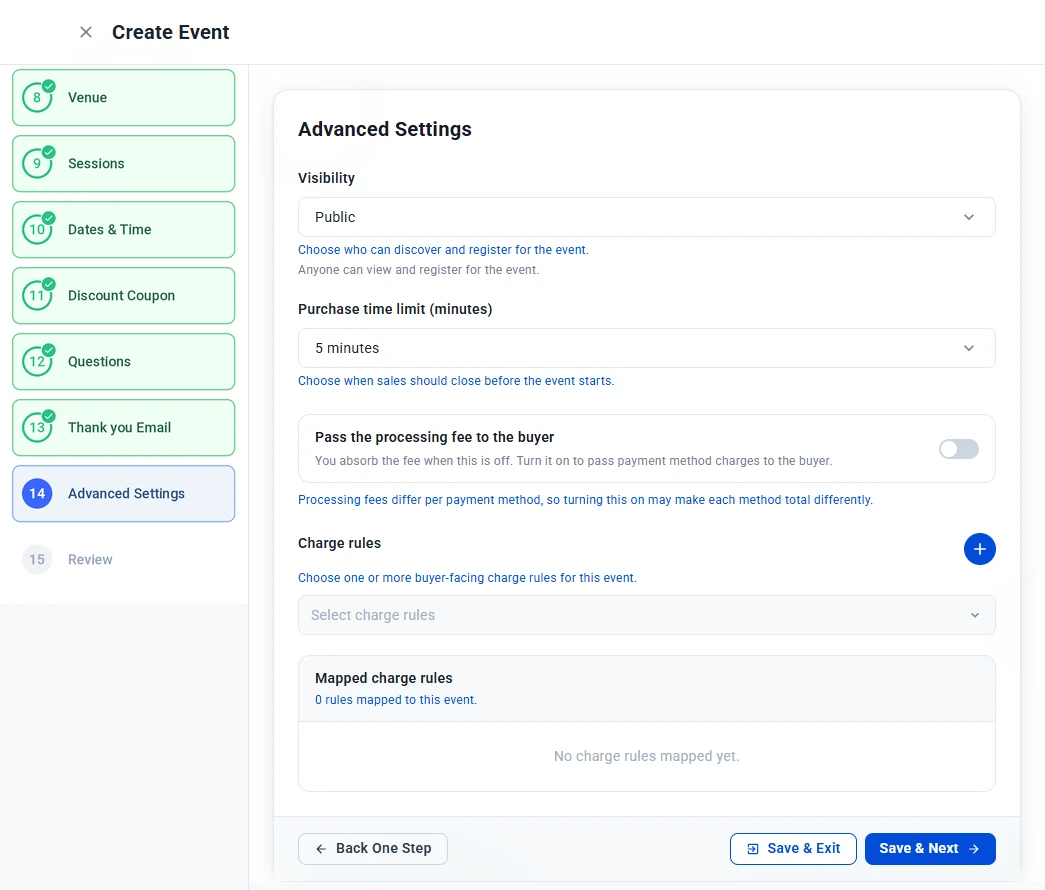Click the Mapped charge rules heading
Screen dimensions: 1045x890
[x=383, y=678]
